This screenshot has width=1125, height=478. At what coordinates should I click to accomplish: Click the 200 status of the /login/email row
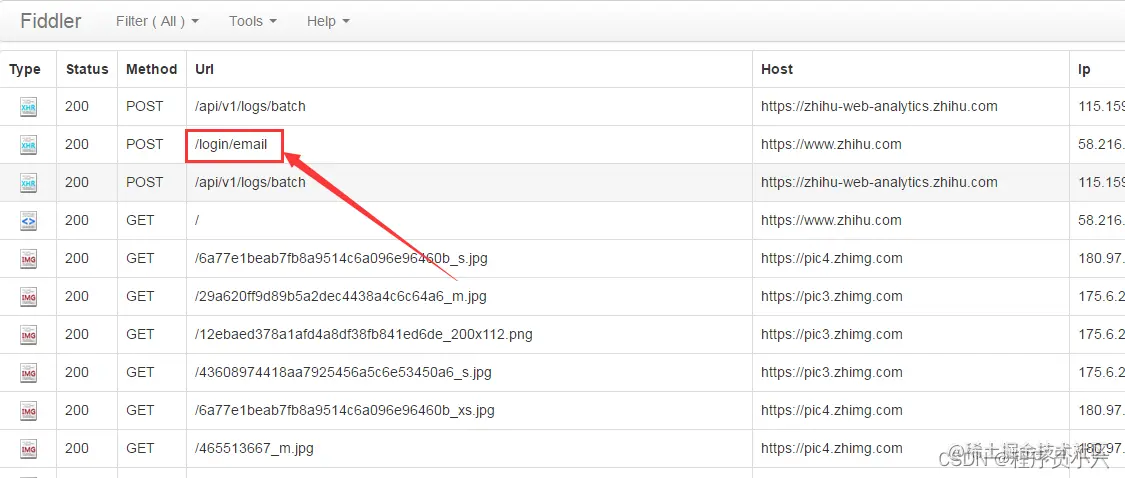pos(77,144)
